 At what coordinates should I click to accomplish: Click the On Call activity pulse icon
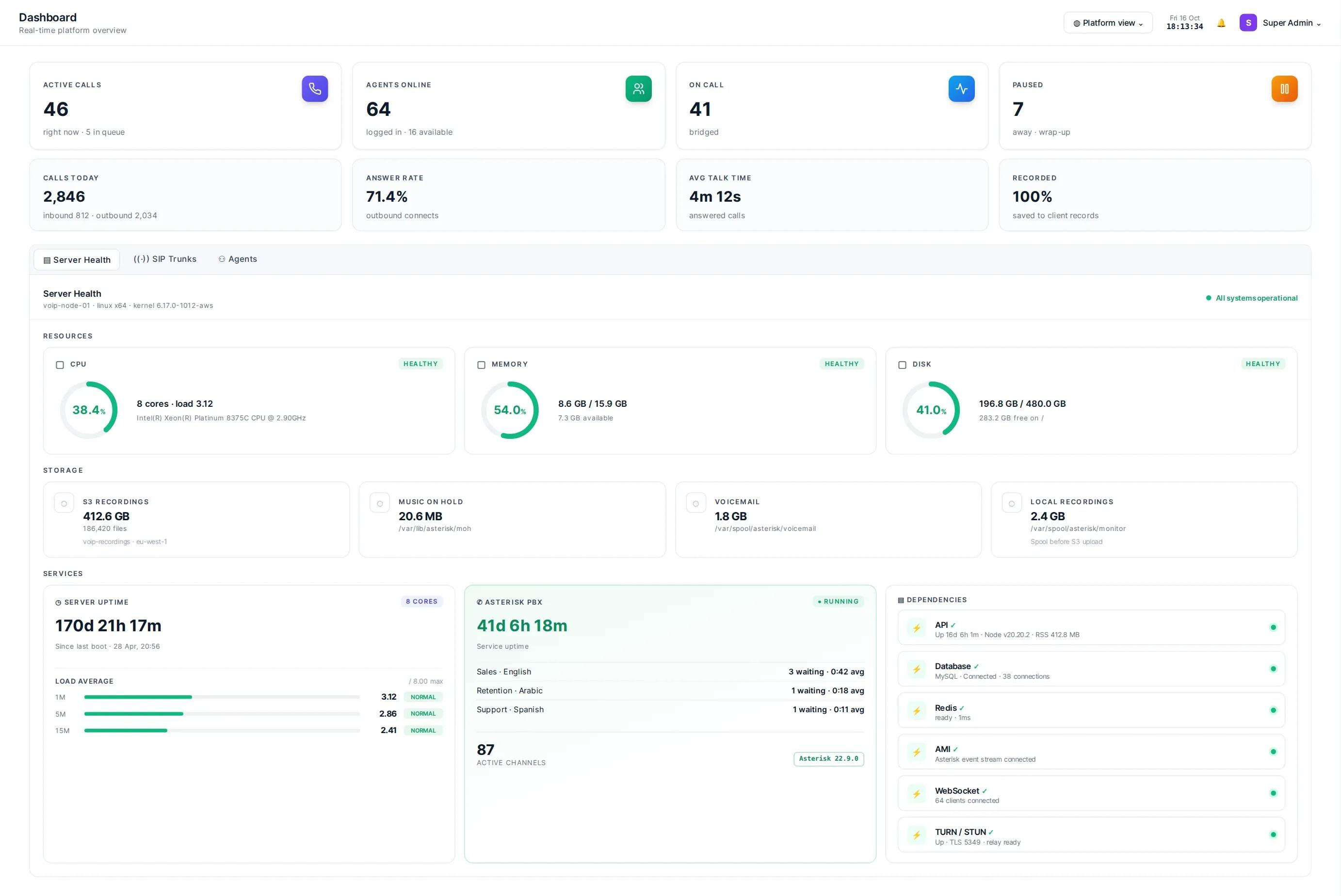[x=961, y=89]
